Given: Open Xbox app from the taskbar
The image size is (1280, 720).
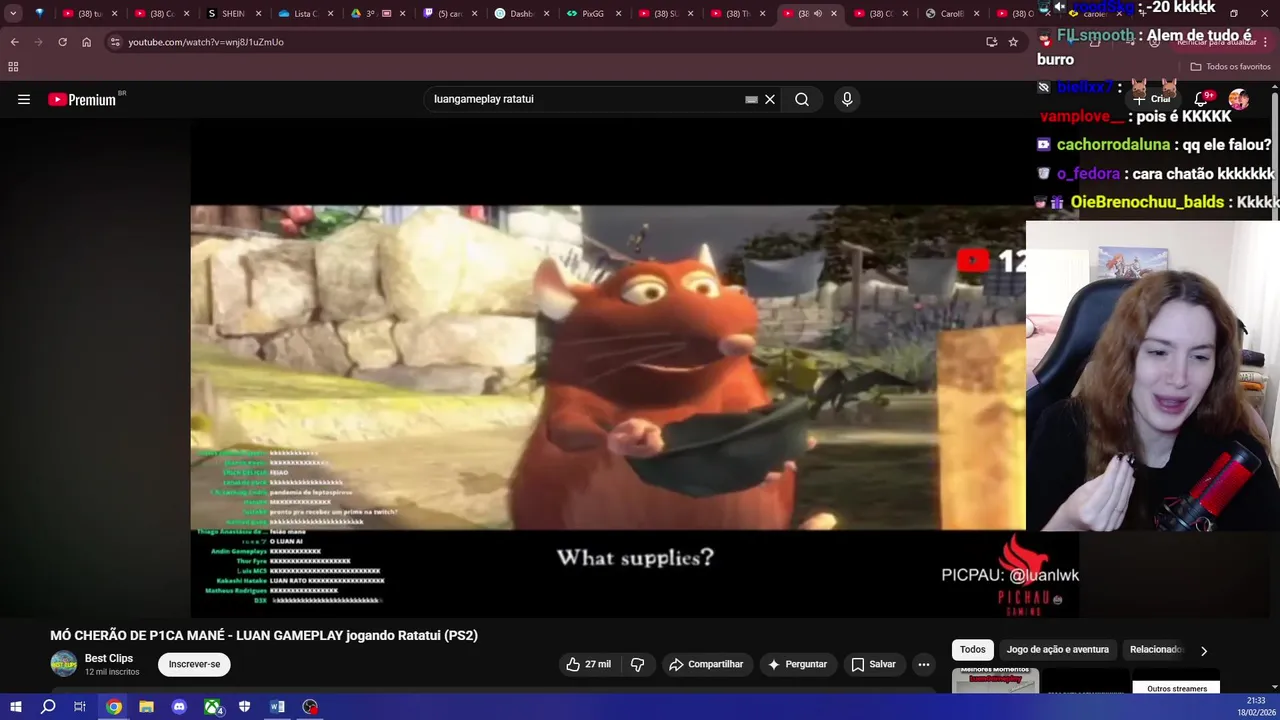Looking at the screenshot, I should point(212,707).
